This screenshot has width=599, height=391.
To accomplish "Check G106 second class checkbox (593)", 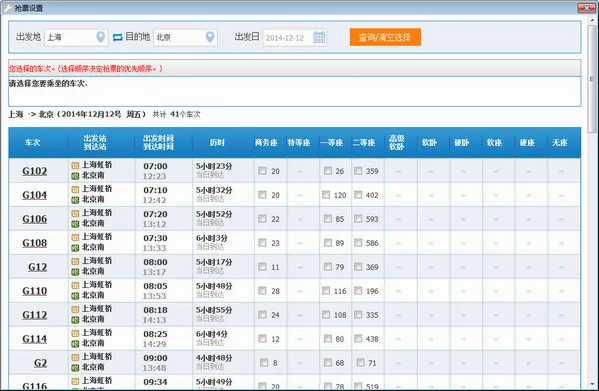I will [358, 218].
